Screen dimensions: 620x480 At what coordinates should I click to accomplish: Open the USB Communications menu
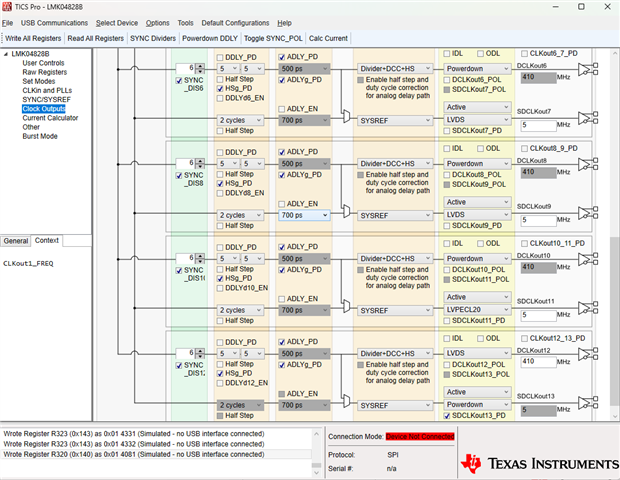[x=54, y=23]
